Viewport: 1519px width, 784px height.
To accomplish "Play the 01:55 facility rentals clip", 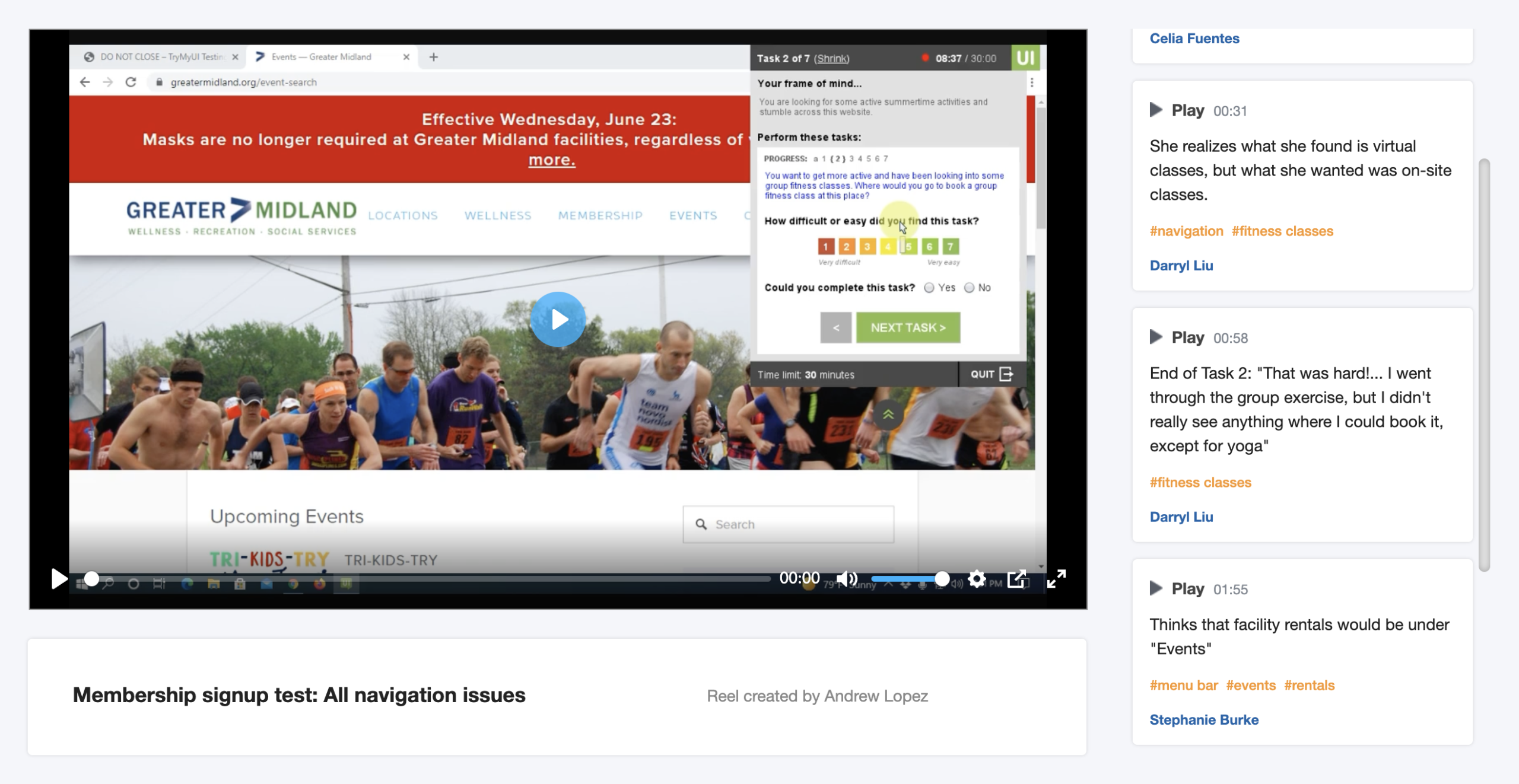I will click(1177, 589).
